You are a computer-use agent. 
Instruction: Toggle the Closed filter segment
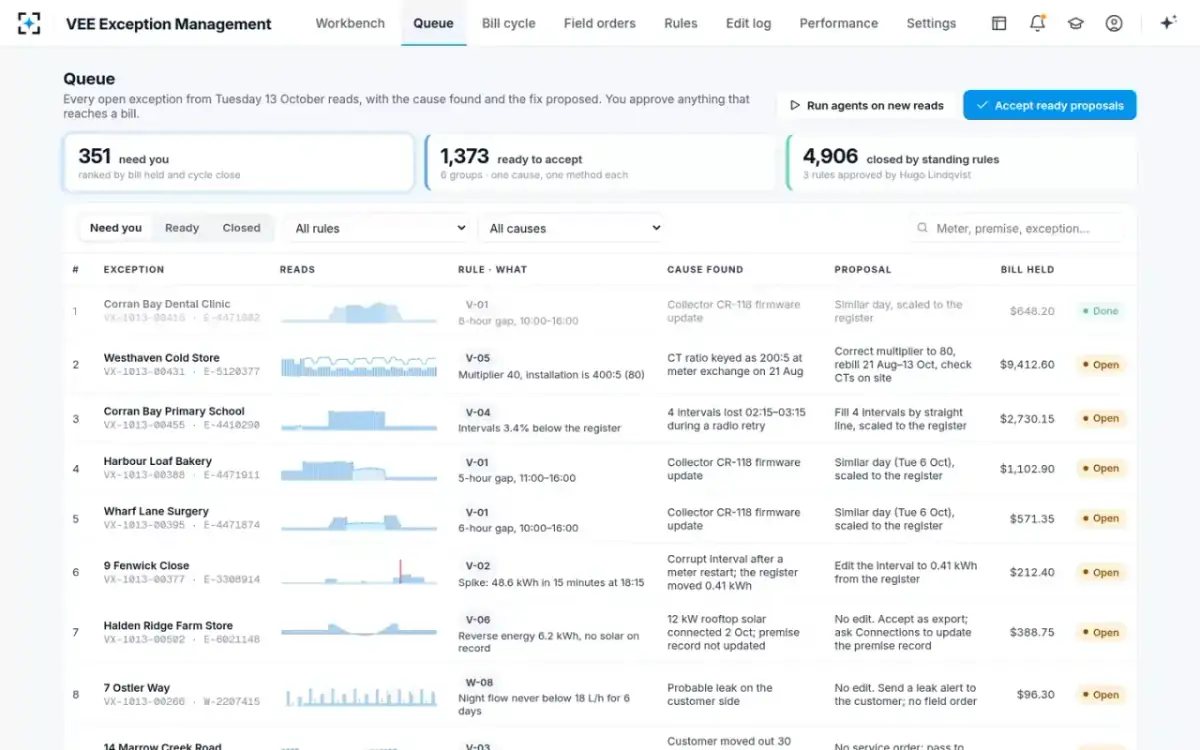tap(241, 228)
